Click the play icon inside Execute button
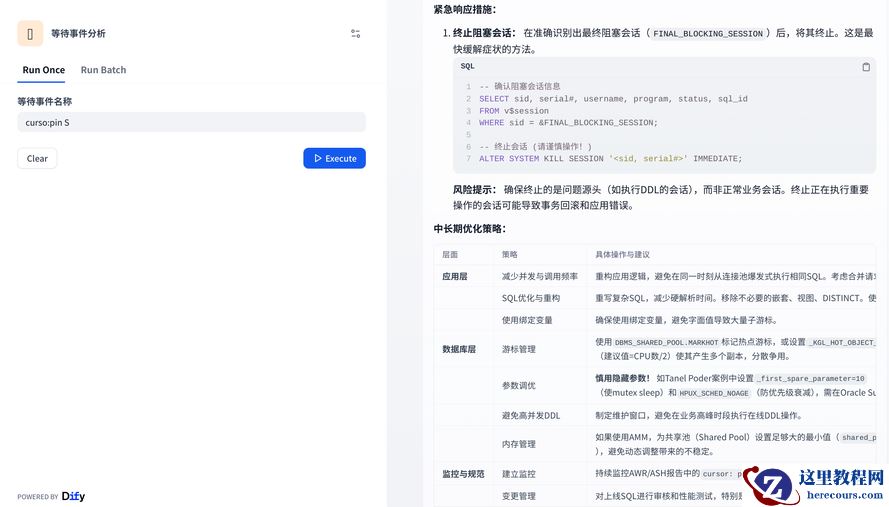 (318, 158)
